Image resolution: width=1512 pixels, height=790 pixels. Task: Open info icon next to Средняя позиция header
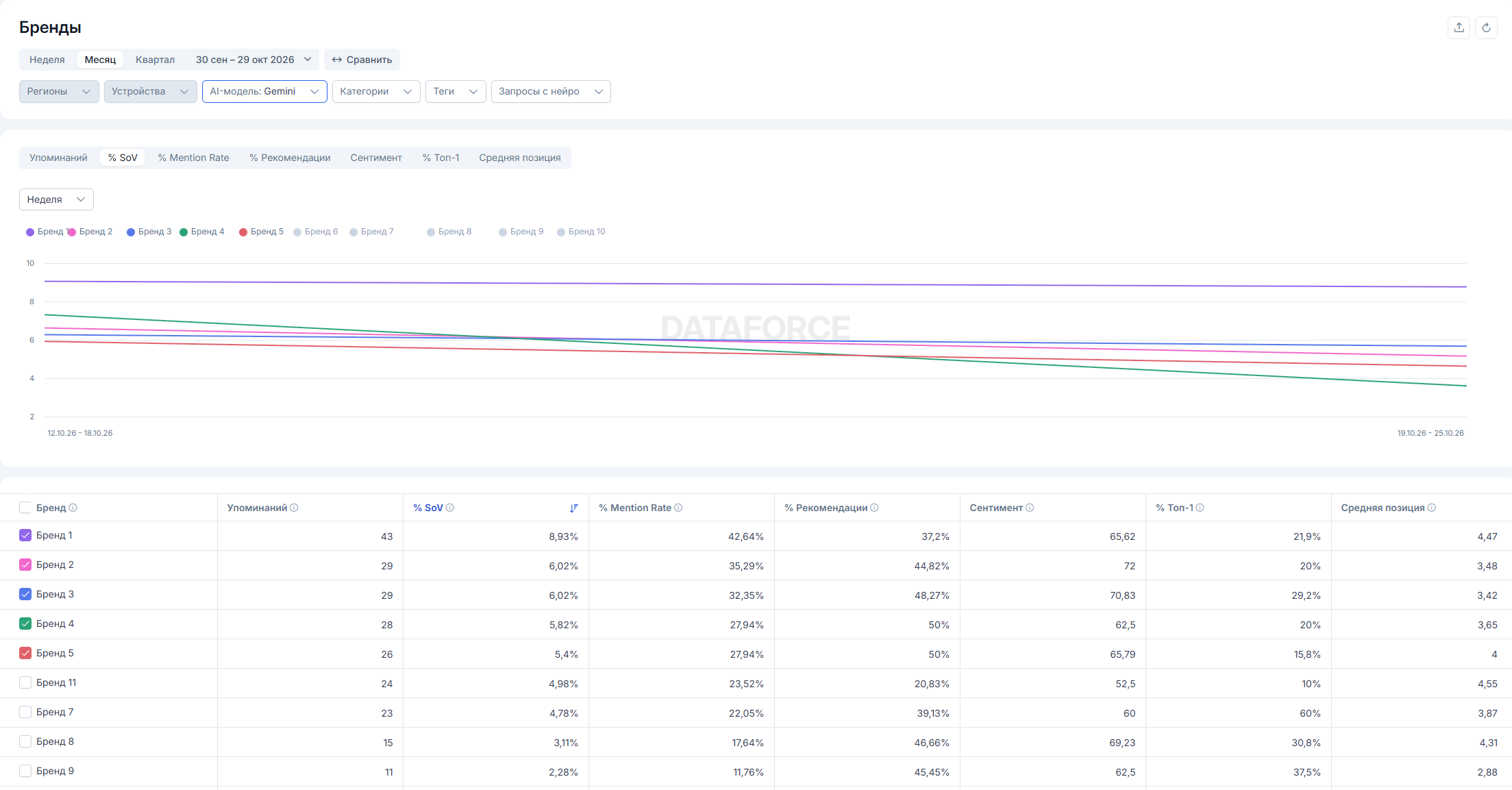pyautogui.click(x=1431, y=508)
